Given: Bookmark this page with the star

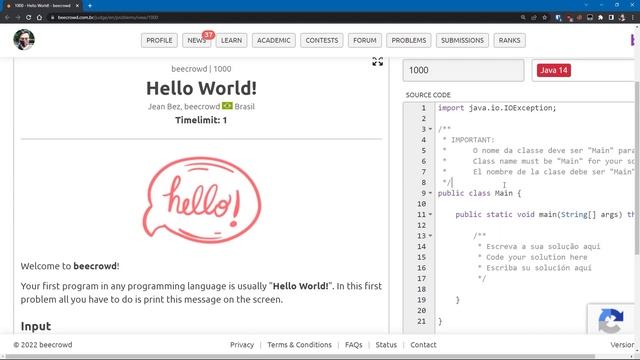Looking at the screenshot, I should click(544, 18).
